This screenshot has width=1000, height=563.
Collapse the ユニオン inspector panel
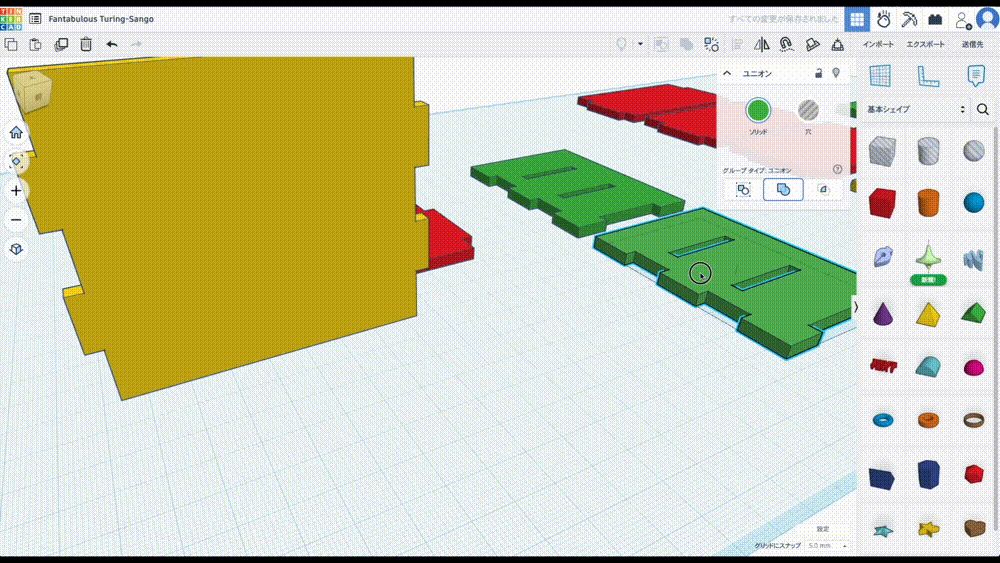(x=728, y=73)
